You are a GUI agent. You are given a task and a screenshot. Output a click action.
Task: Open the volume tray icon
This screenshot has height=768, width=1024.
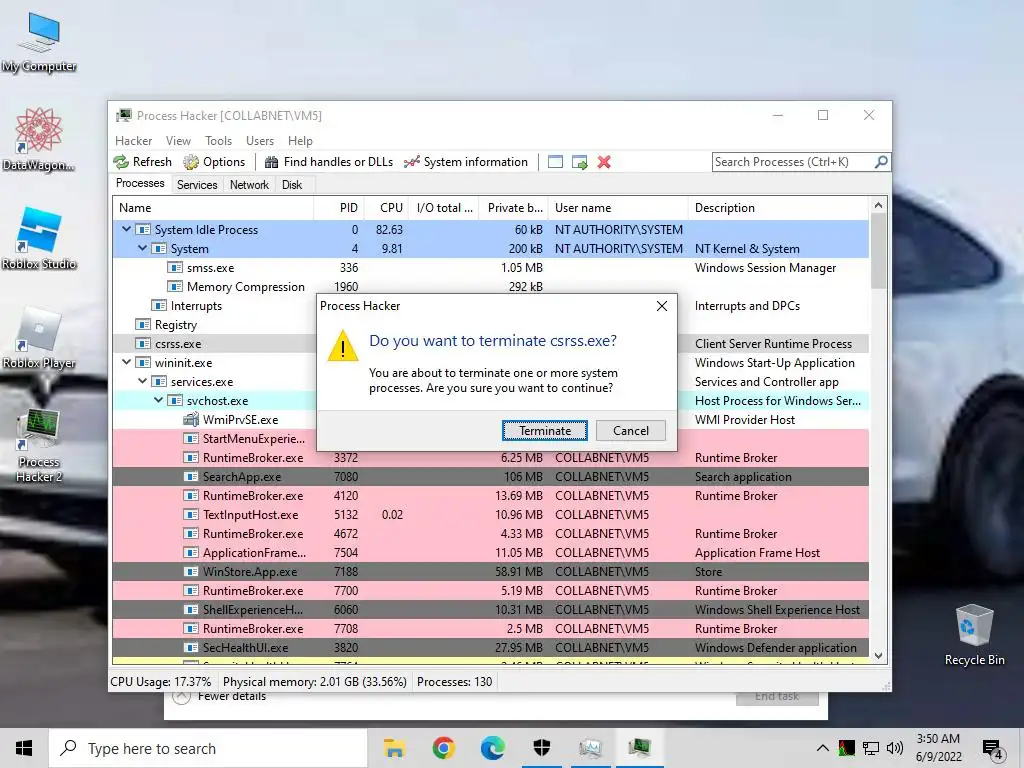coord(895,748)
